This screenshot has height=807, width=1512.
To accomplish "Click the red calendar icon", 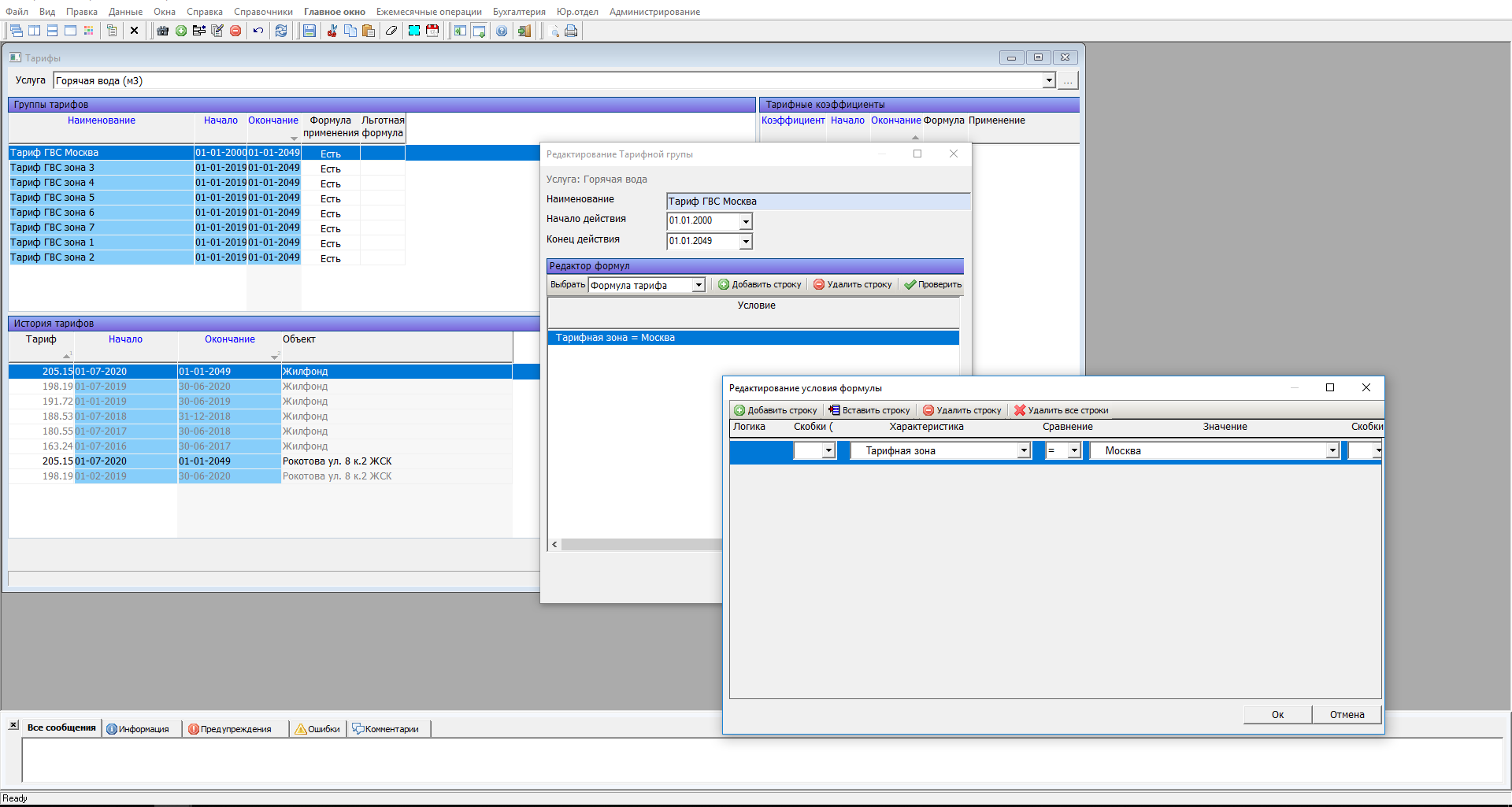I will [x=432, y=31].
